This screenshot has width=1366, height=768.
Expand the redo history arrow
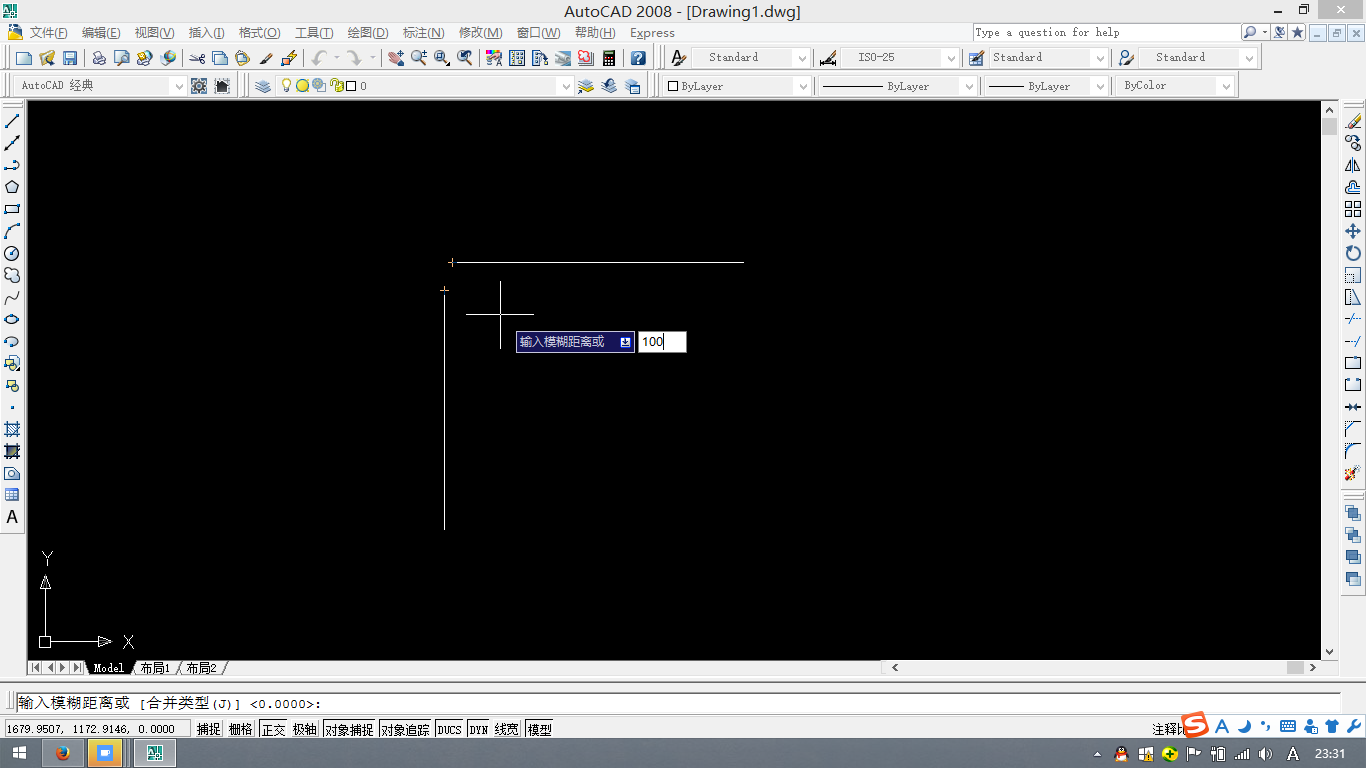(372, 58)
